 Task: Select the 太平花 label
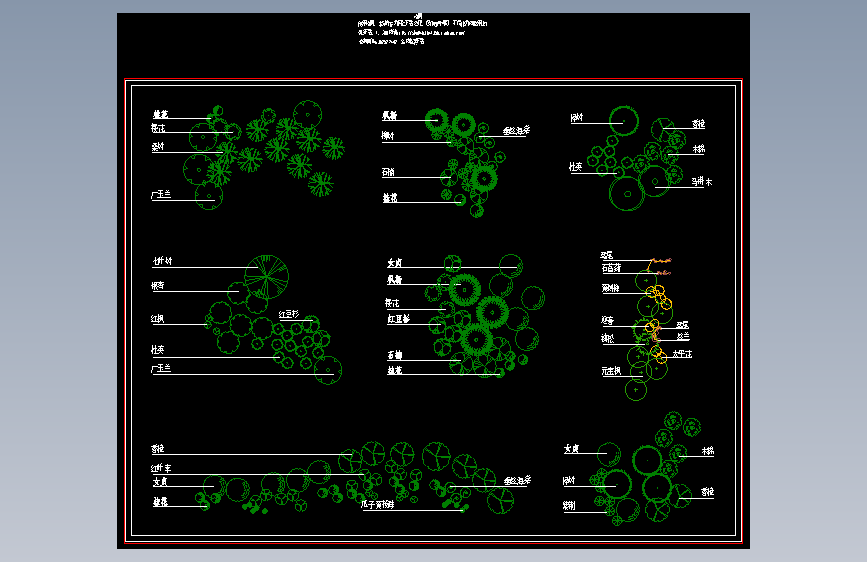click(x=682, y=353)
